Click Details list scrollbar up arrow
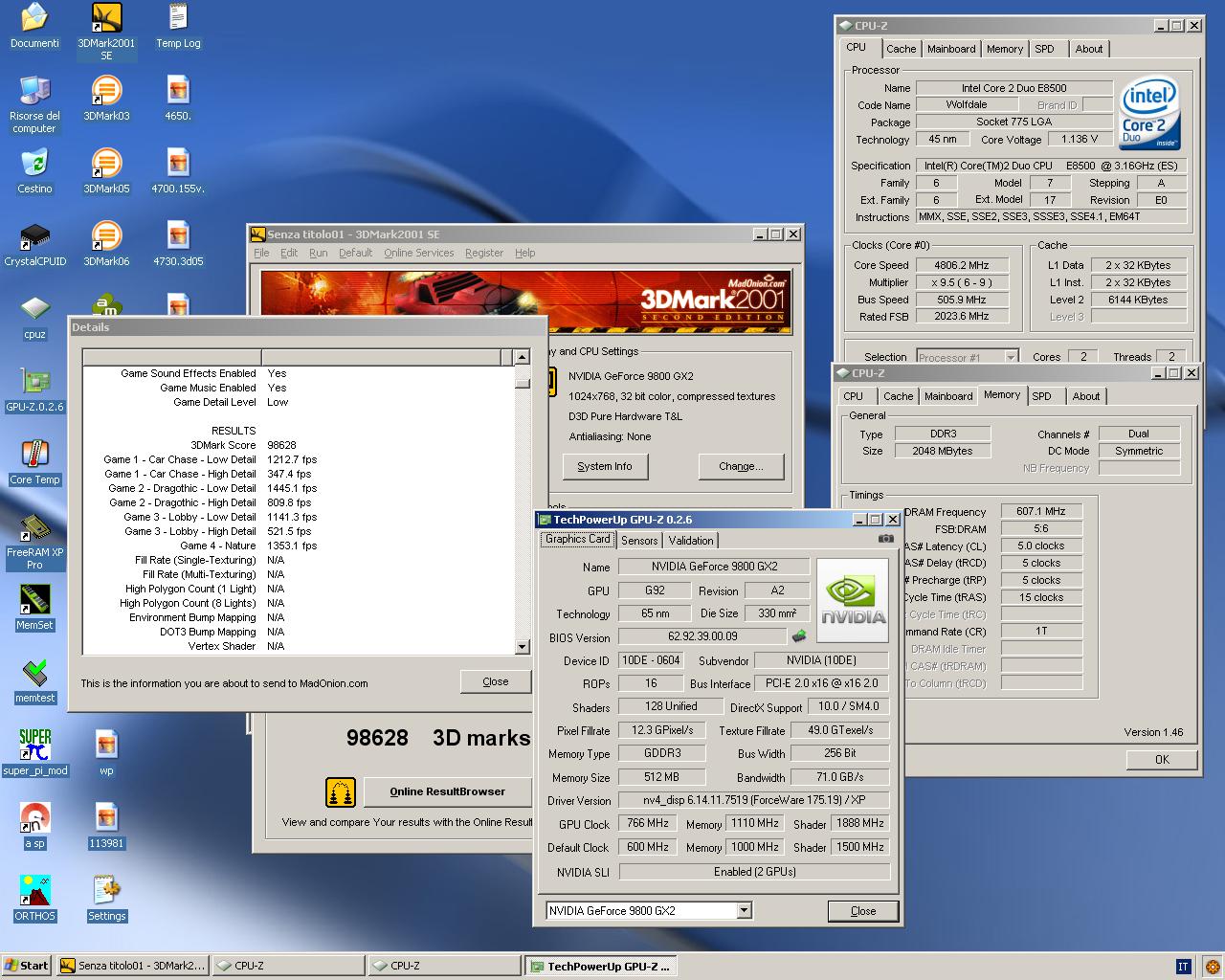1225x980 pixels. (522, 357)
